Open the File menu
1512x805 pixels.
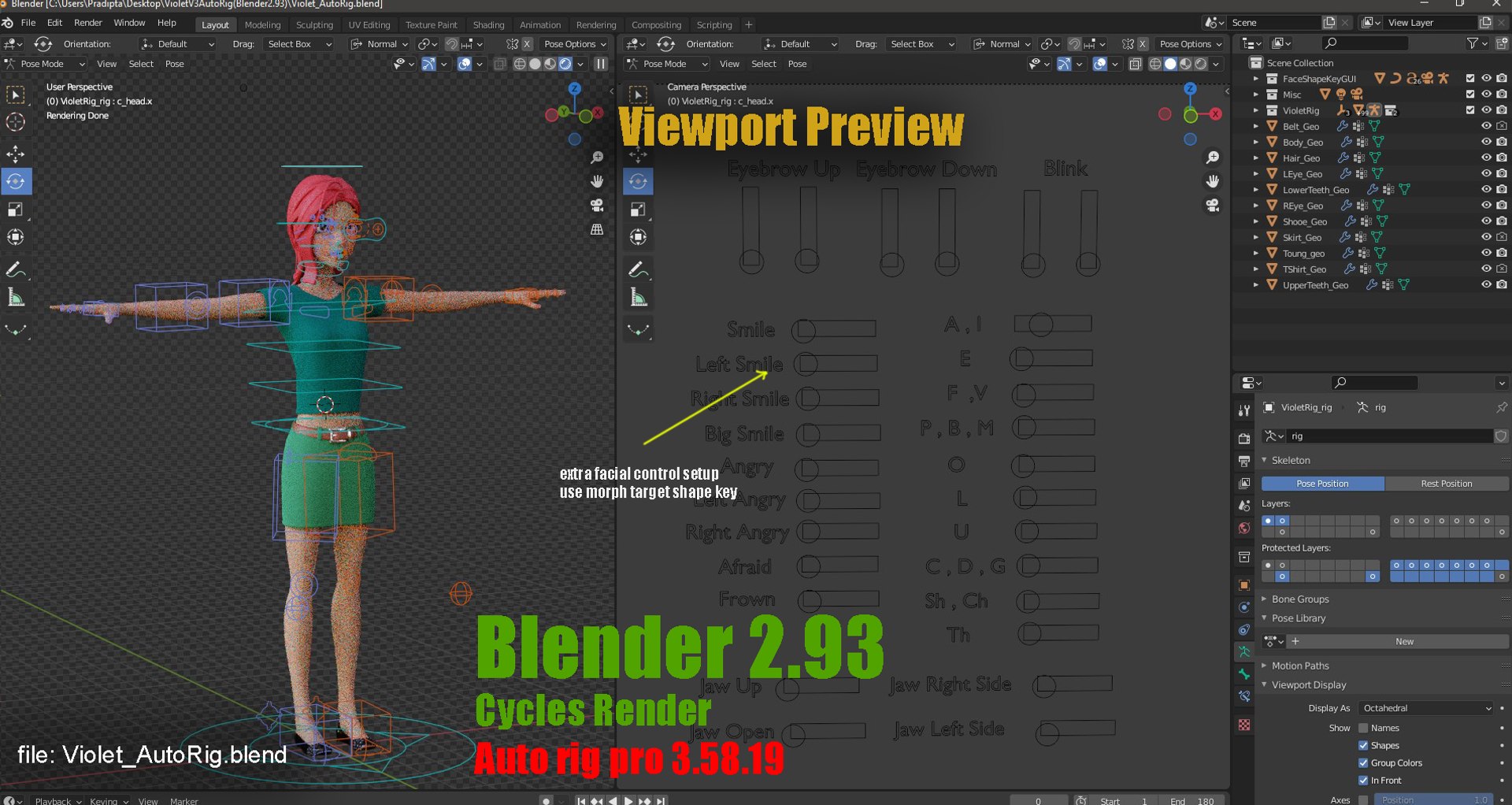click(x=28, y=23)
